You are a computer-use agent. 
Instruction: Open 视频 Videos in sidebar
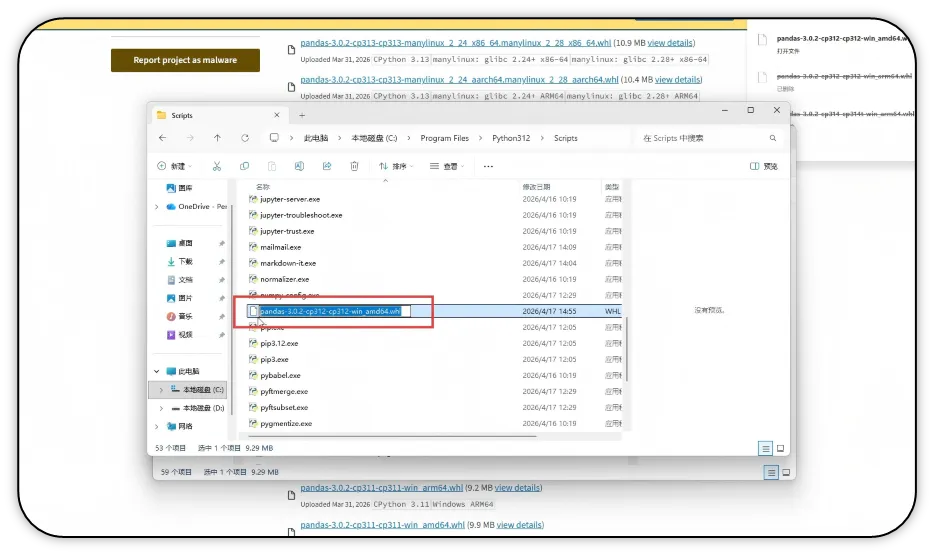coord(179,335)
